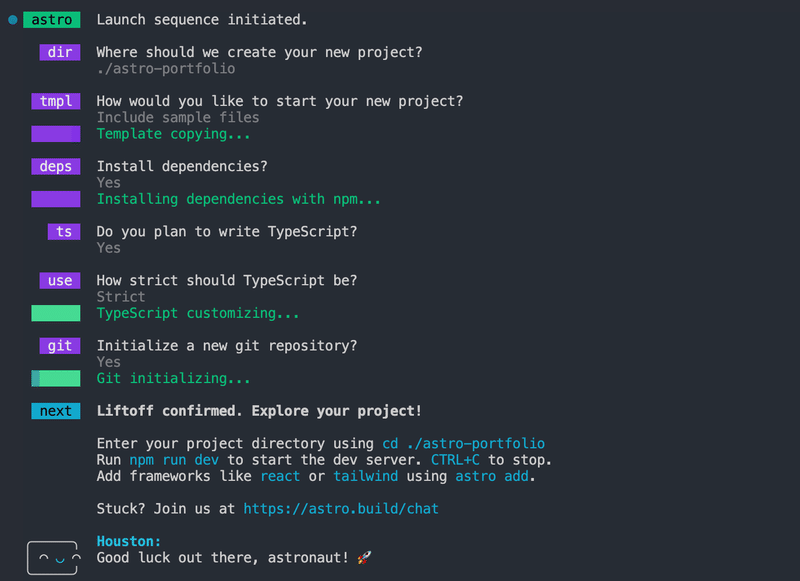Viewport: 800px width, 581px height.
Task: Click the tailwind framework keyword
Action: (365, 476)
